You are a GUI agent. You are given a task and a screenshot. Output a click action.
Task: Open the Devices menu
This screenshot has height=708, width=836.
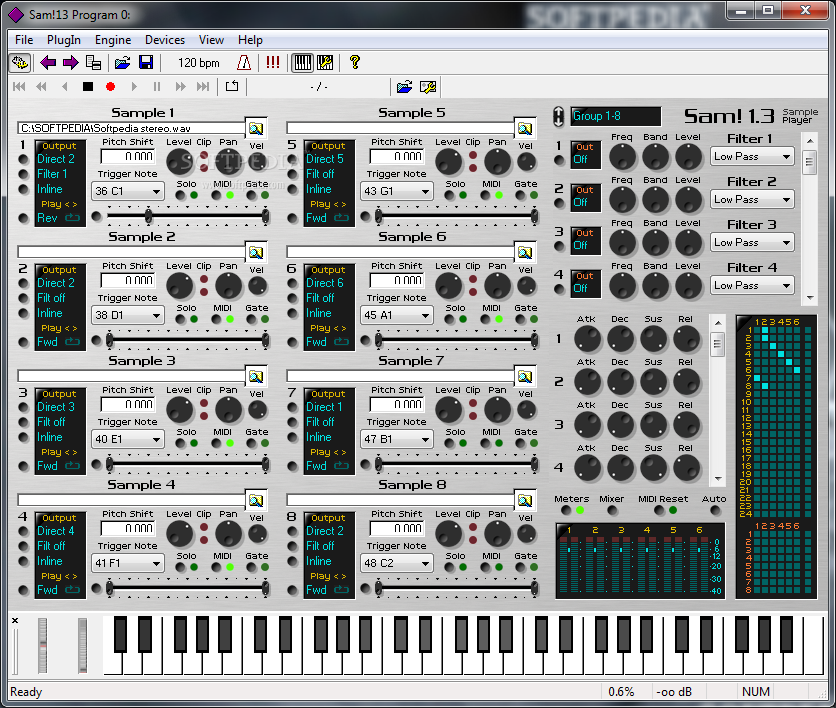pyautogui.click(x=165, y=40)
